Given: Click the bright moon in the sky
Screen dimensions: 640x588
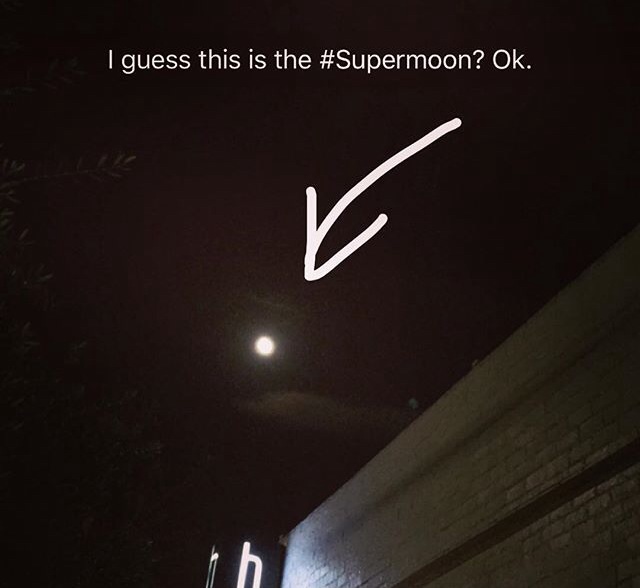Looking at the screenshot, I should click(264, 346).
